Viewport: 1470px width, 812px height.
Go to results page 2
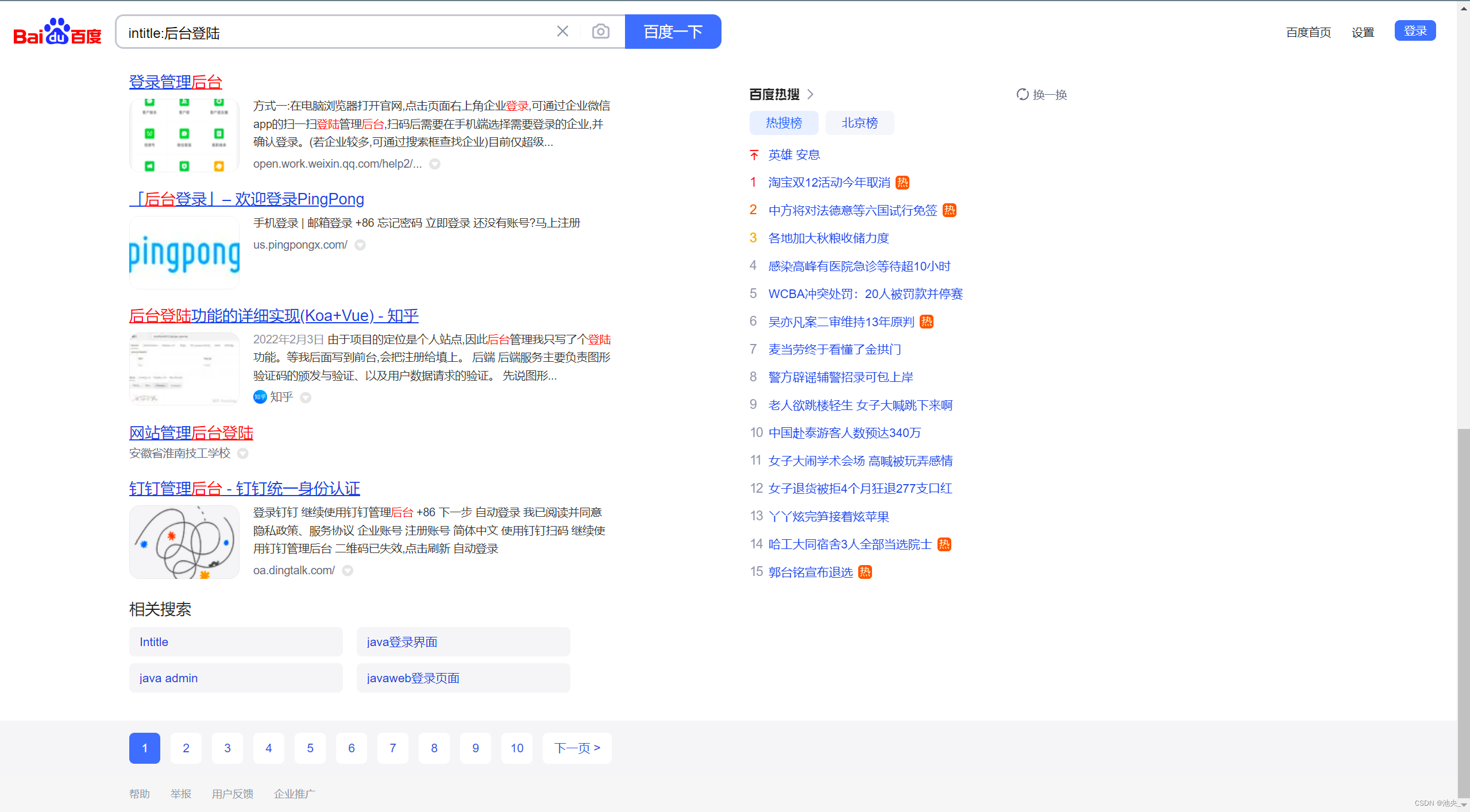tap(186, 748)
